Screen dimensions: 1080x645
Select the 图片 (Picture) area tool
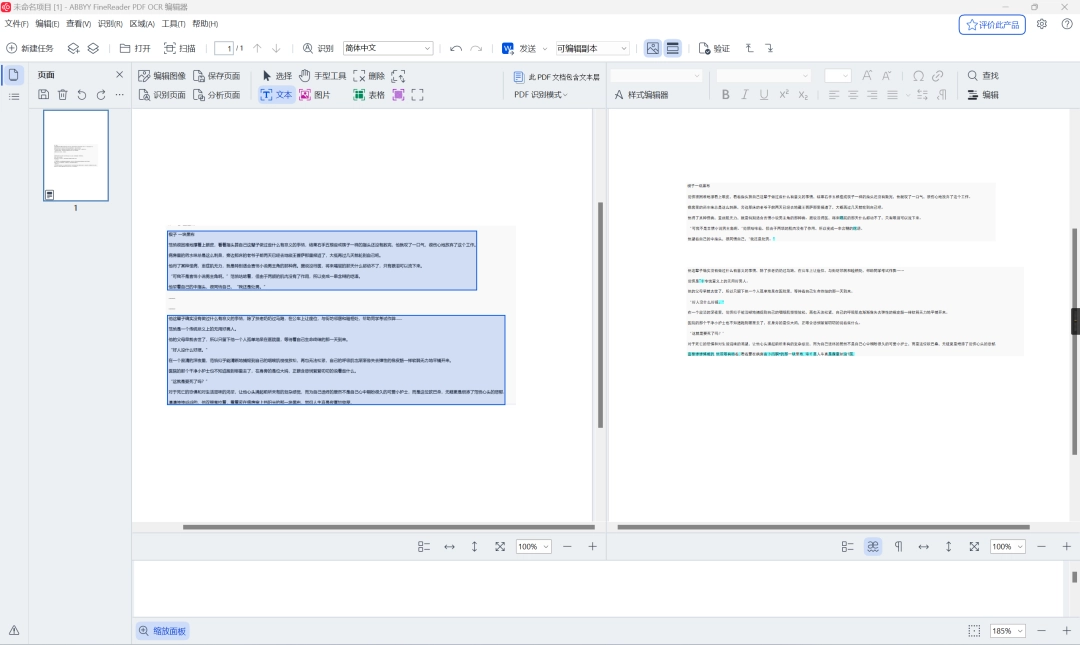coord(315,95)
